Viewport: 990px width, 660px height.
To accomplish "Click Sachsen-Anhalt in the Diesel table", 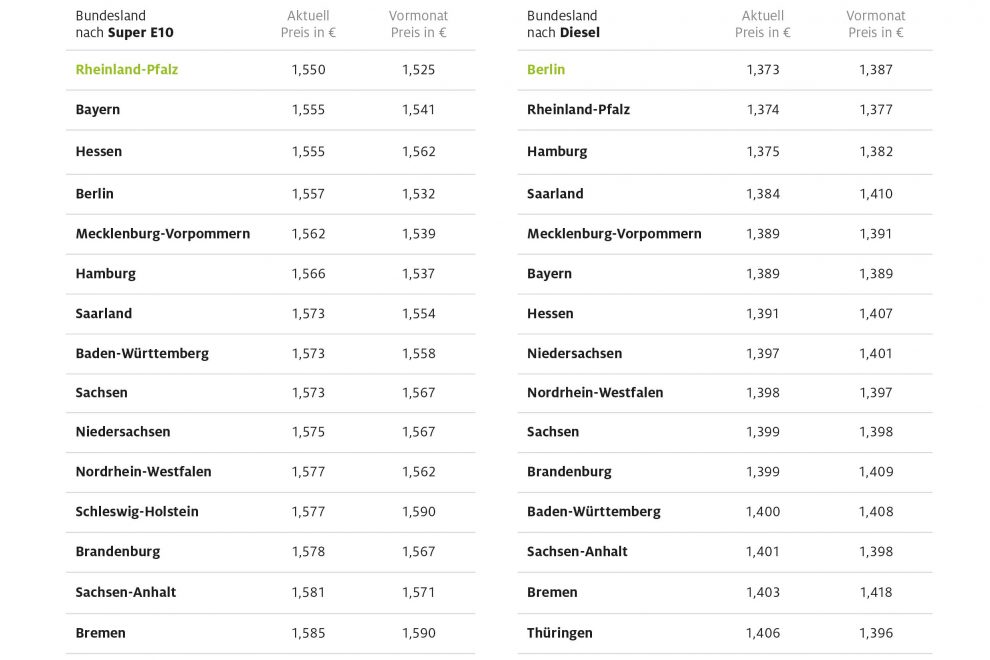I will pyautogui.click(x=577, y=552).
